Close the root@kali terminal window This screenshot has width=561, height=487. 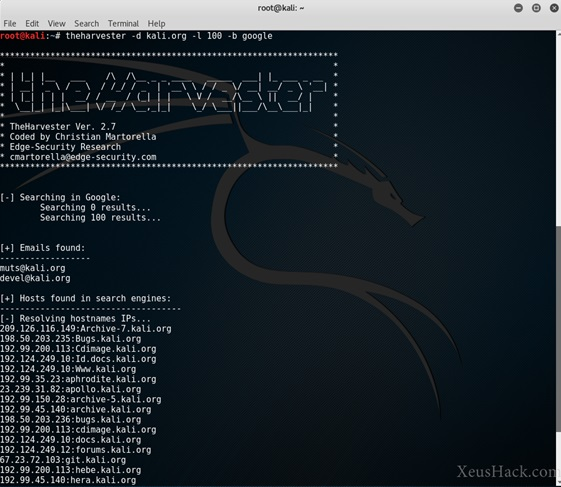click(x=554, y=8)
